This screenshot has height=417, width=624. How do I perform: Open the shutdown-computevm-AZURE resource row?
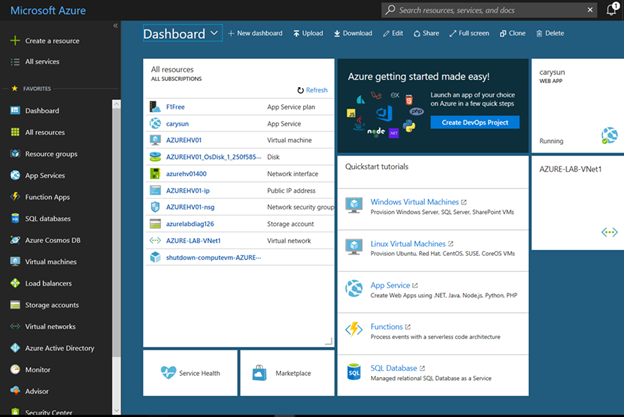tap(240, 257)
